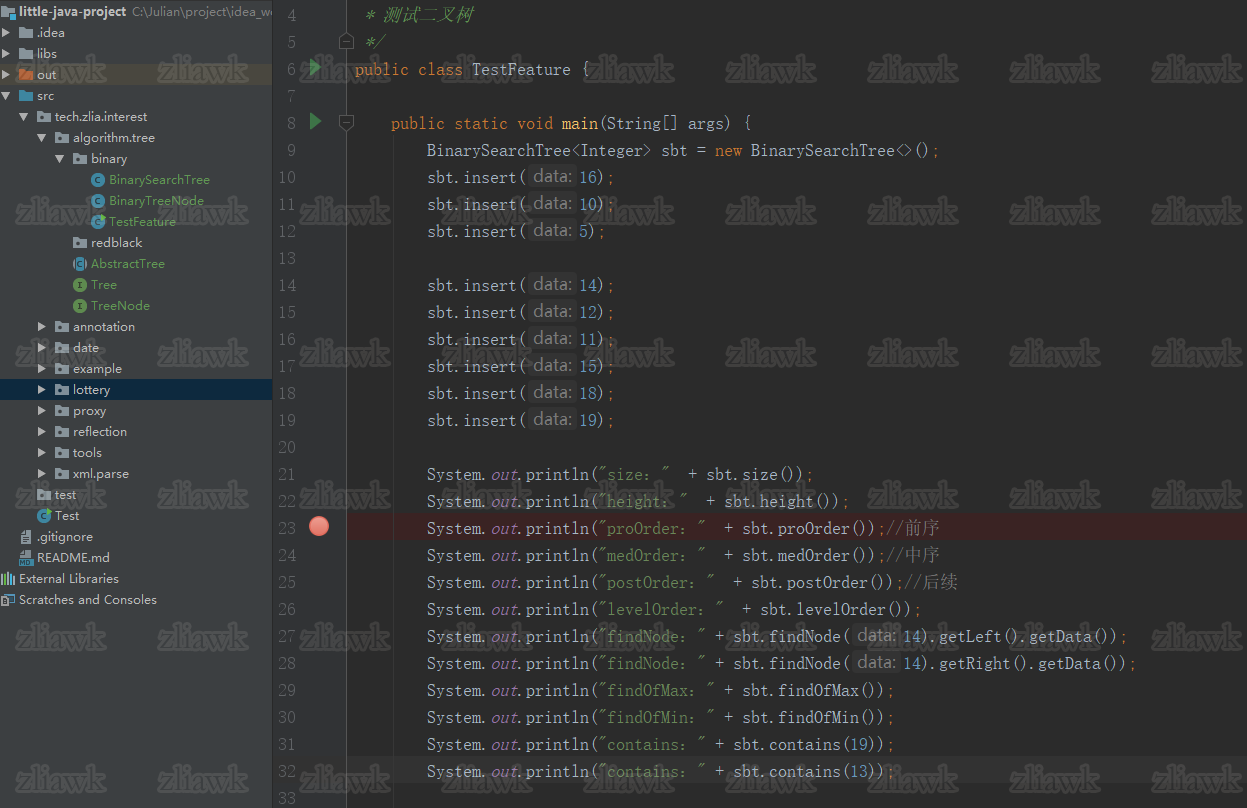Click the .gitignore file icon
This screenshot has width=1247, height=808.
point(26,537)
